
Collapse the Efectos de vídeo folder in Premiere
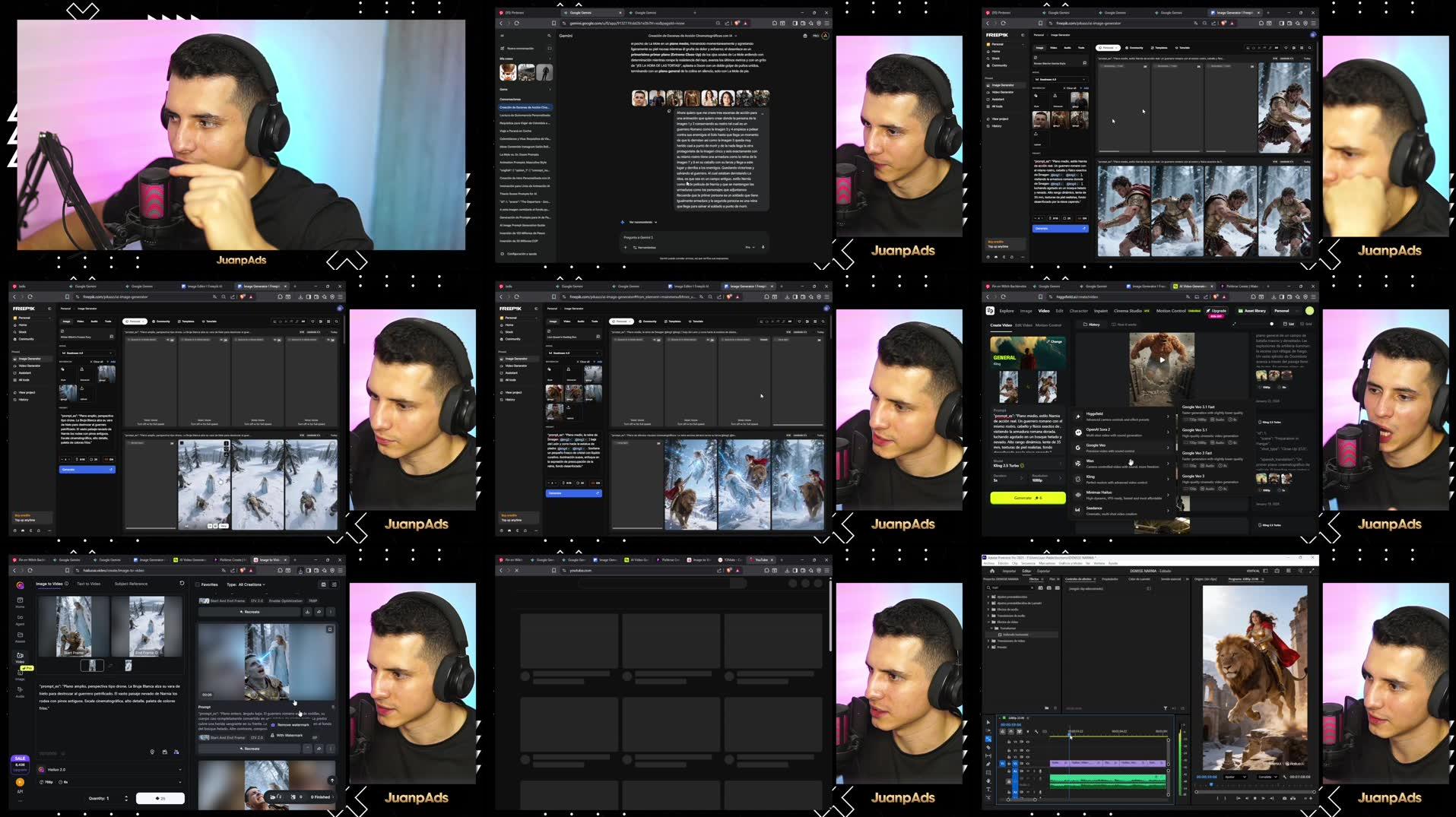coord(988,621)
